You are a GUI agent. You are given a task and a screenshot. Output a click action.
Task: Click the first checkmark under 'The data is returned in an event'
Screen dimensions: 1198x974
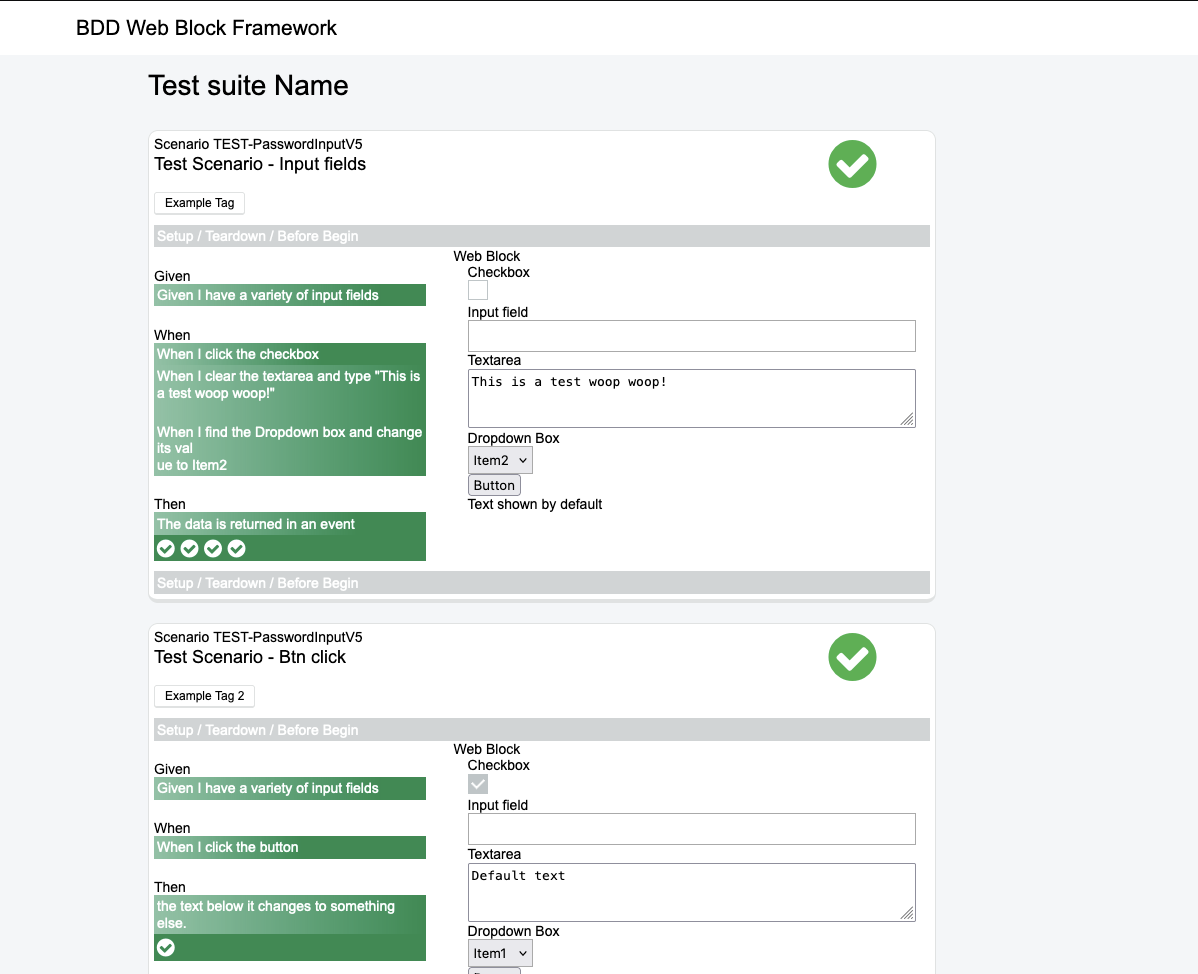(x=166, y=548)
